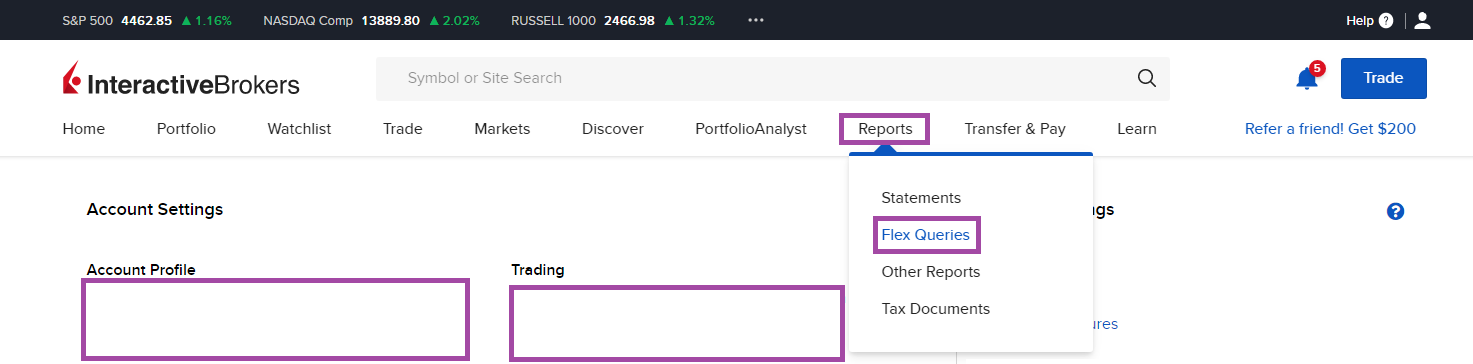This screenshot has width=1473, height=364.
Task: Choose Other Reports option
Action: pos(931,272)
